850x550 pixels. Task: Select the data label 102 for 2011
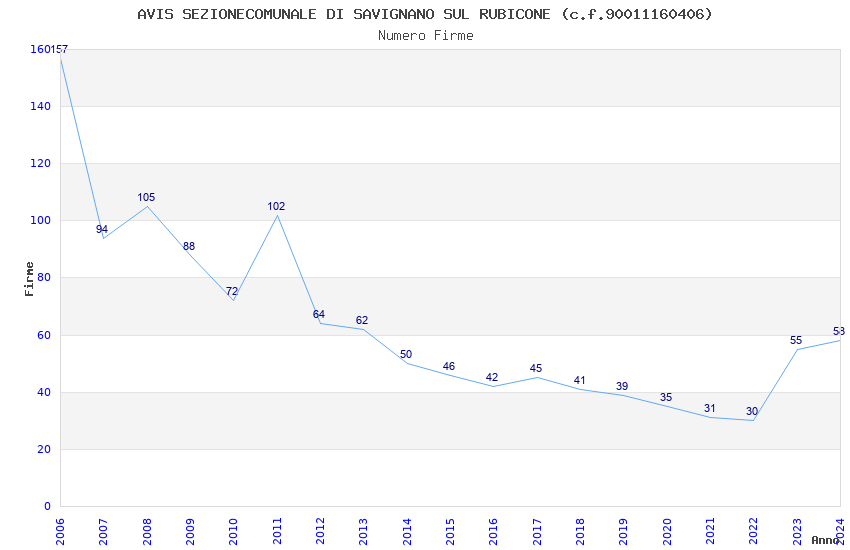tap(276, 206)
